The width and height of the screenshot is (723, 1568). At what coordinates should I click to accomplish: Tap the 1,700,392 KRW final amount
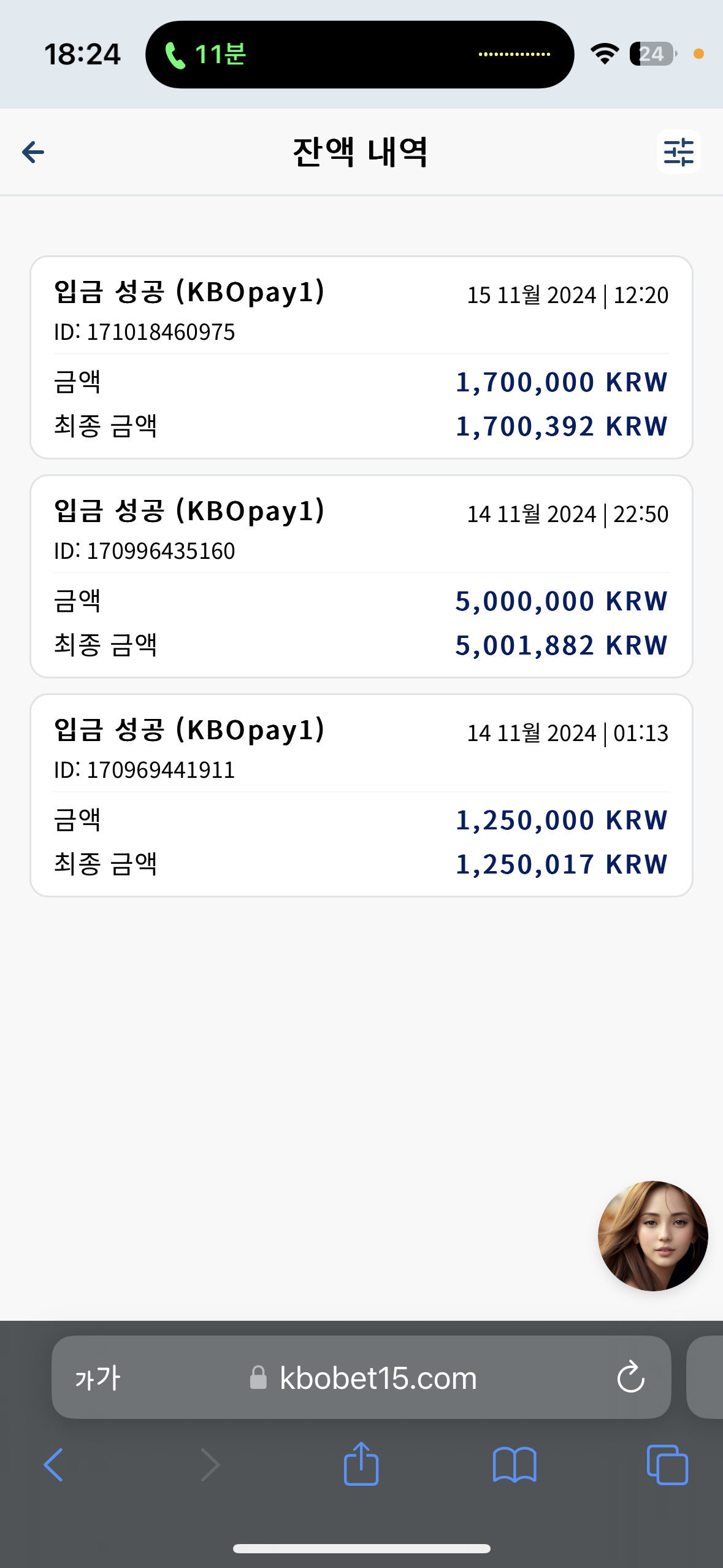coord(561,426)
